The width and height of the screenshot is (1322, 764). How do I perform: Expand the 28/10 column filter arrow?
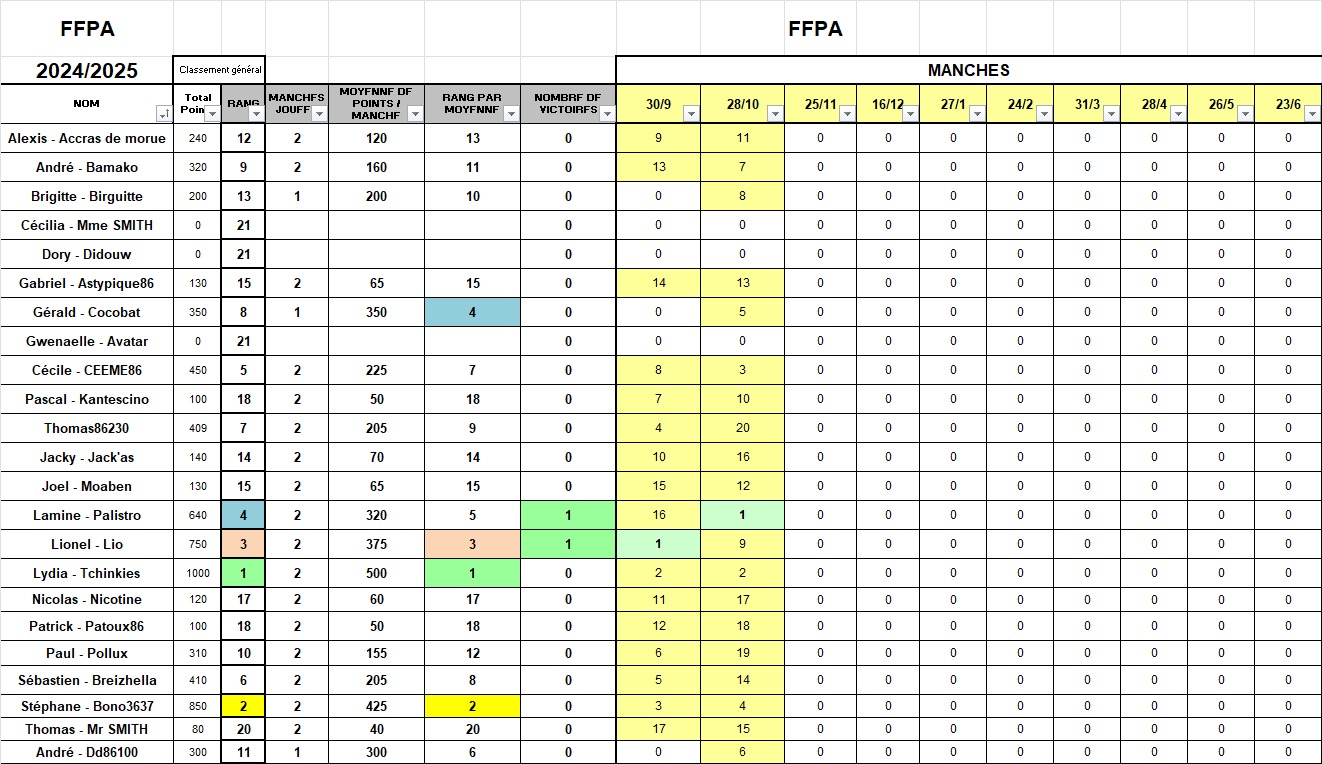pyautogui.click(x=775, y=114)
